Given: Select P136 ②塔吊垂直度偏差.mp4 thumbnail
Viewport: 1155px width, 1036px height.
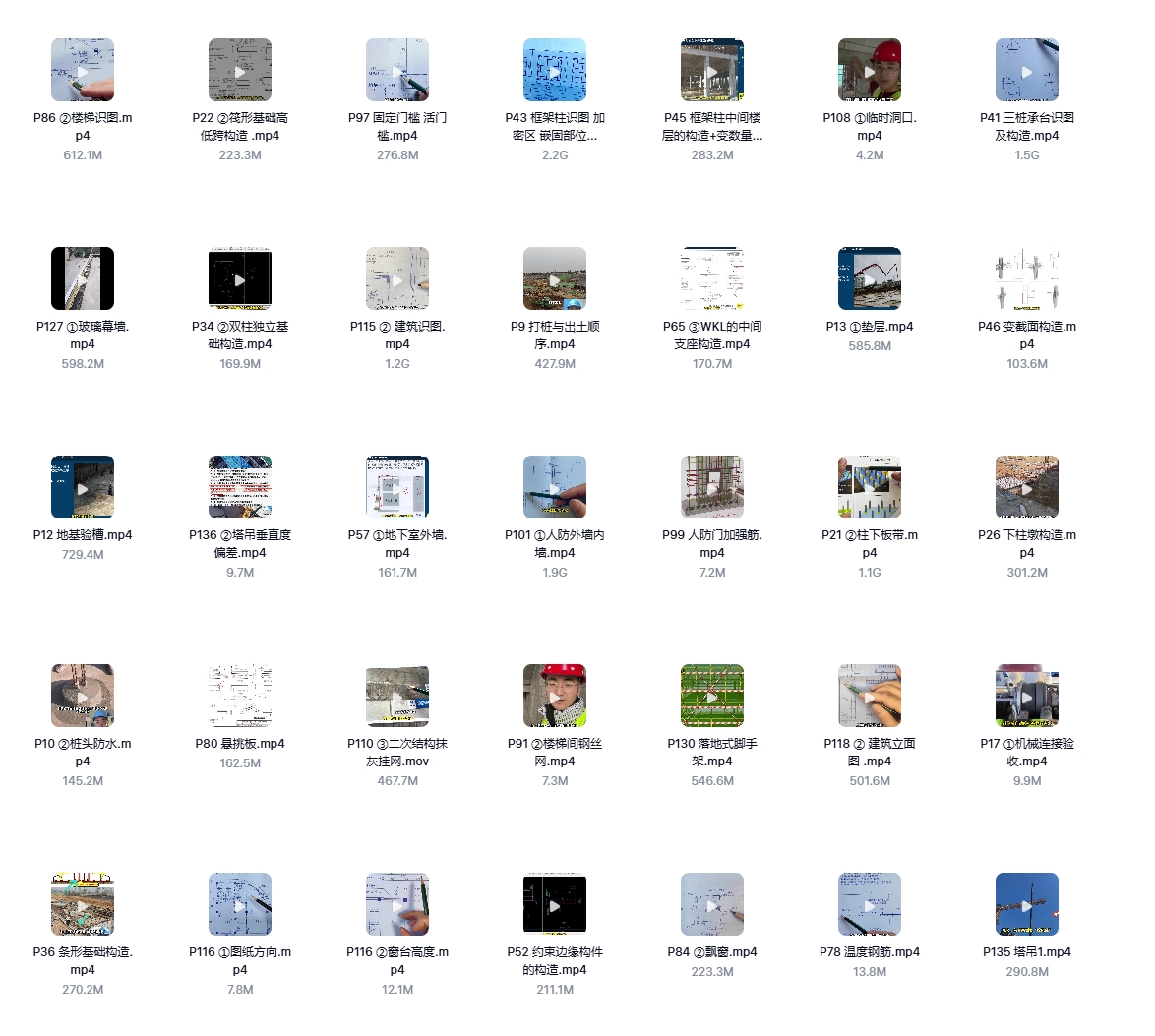Looking at the screenshot, I should (x=240, y=488).
